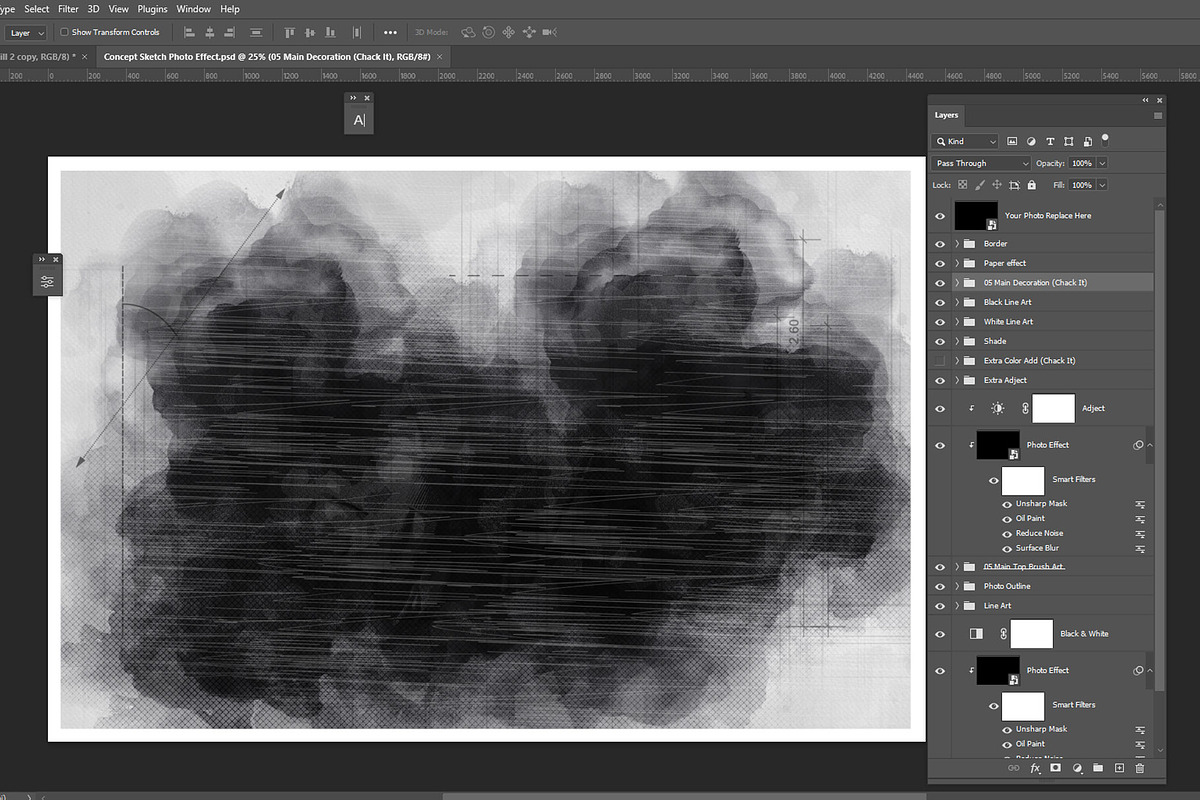This screenshot has width=1200, height=800.
Task: Select the Line Art group row
Action: pyautogui.click(x=1040, y=606)
